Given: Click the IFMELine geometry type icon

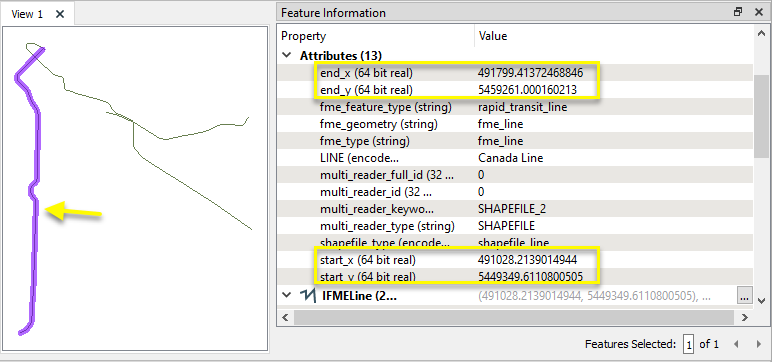Looking at the screenshot, I should point(308,296).
